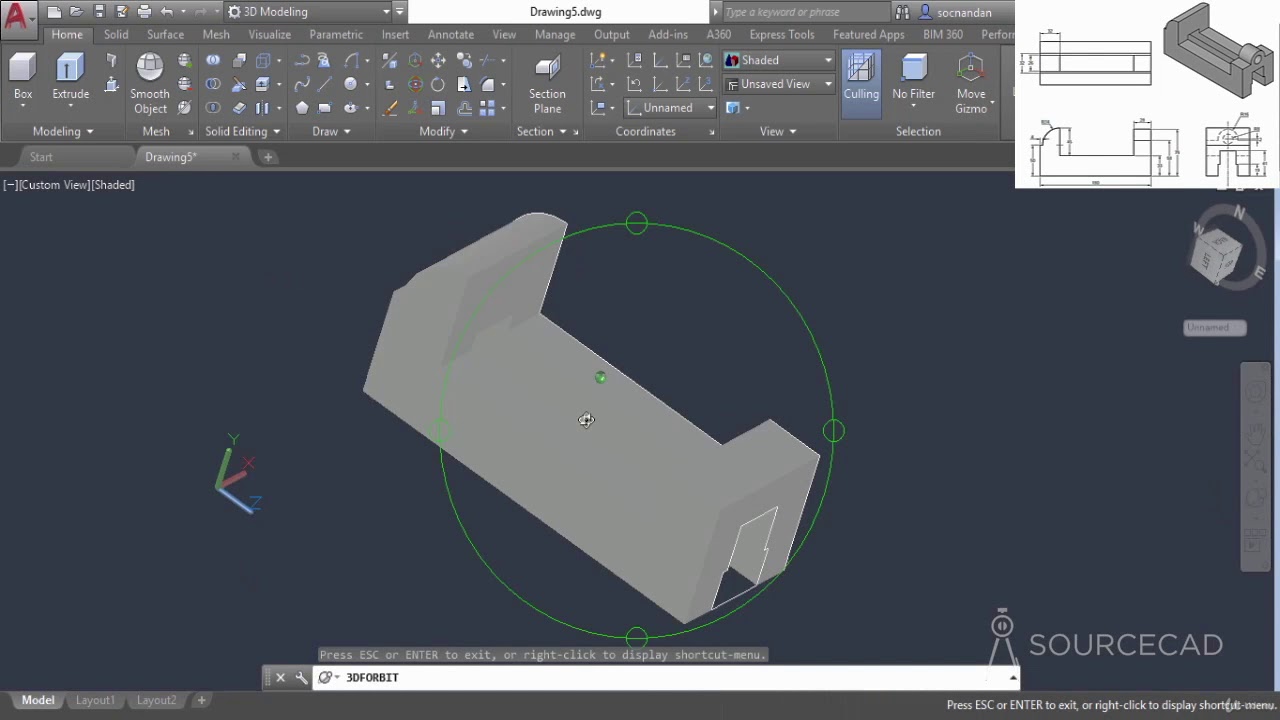Activate the Extrude tool
Screen dimensions: 1280x720
[x=70, y=78]
